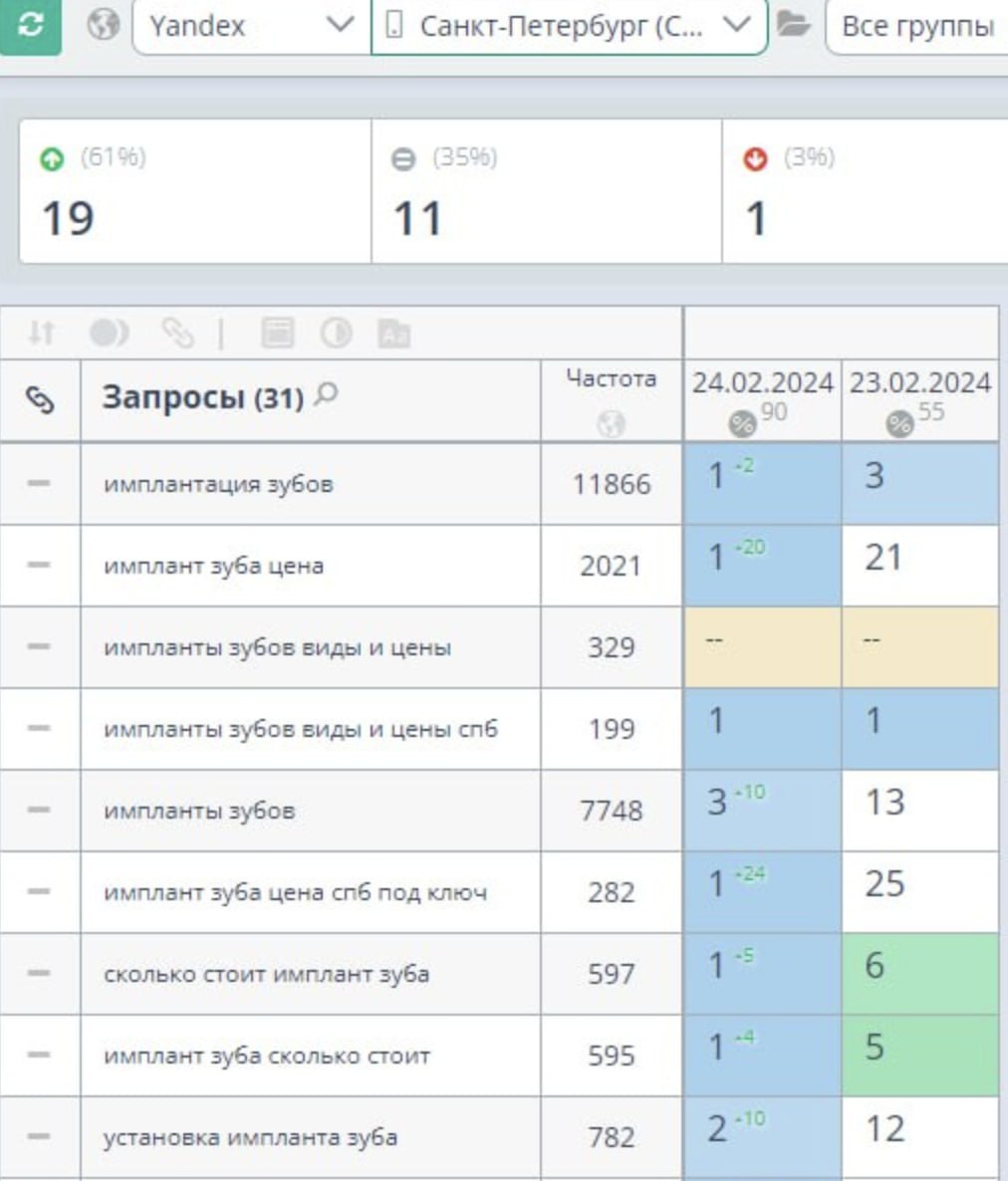Click frequency value 329
Image resolution: width=1008 pixels, height=1181 pixels.
(x=611, y=647)
